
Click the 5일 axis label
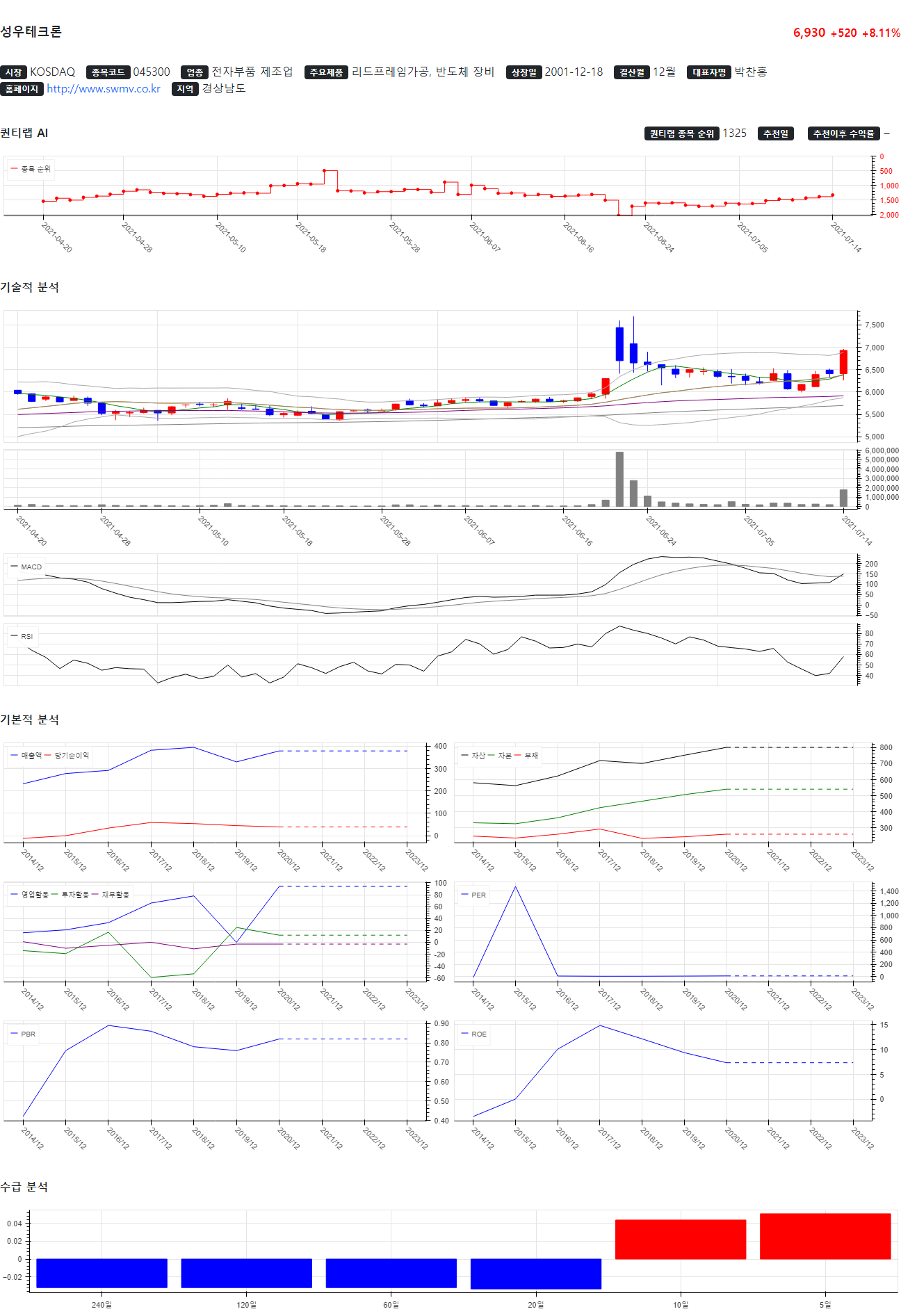tap(825, 1305)
